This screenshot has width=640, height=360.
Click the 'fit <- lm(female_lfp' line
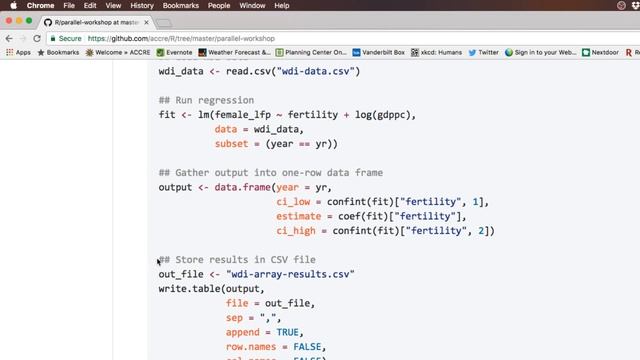pyautogui.click(x=287, y=115)
